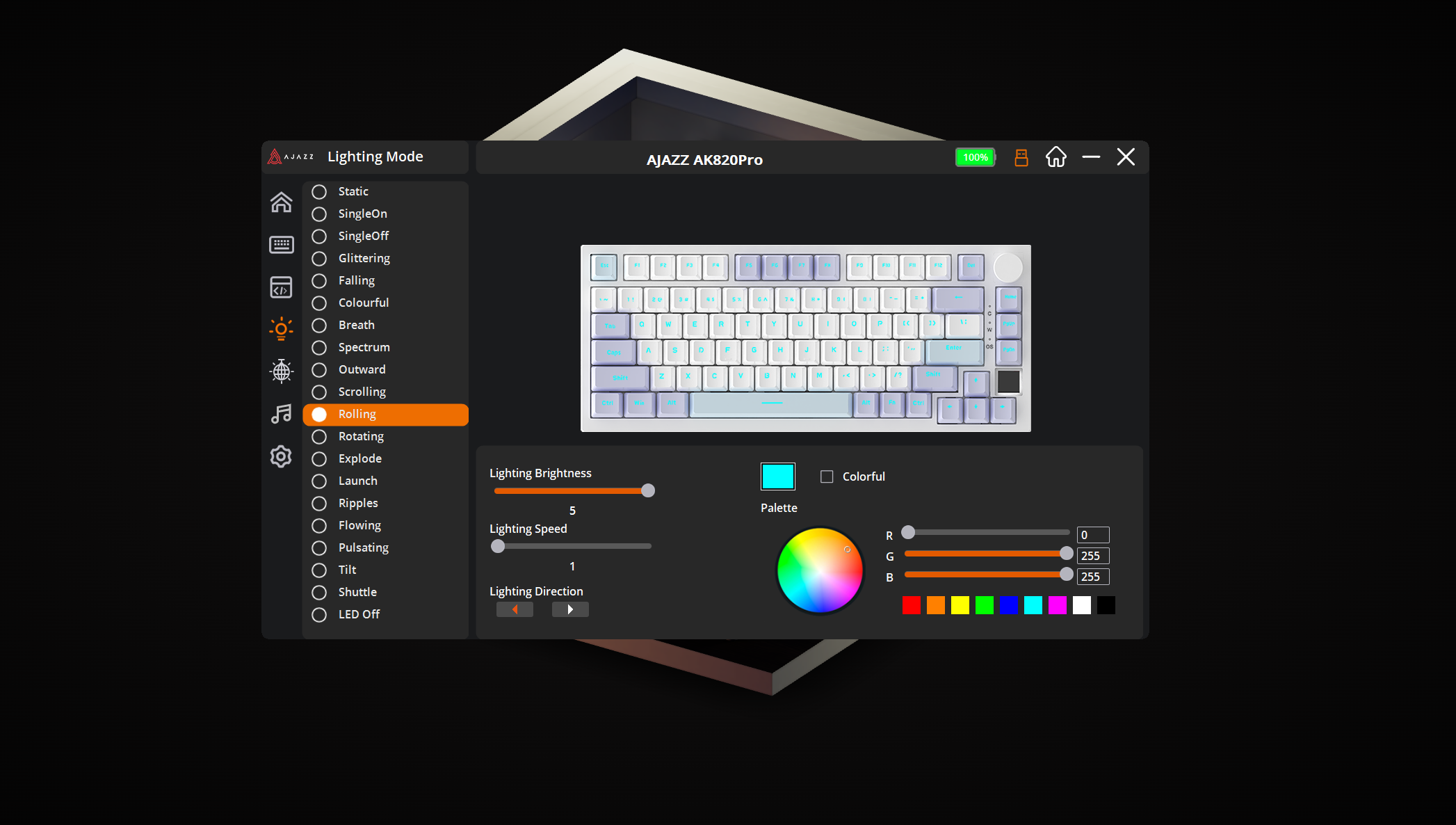The height and width of the screenshot is (825, 1456).
Task: Select the Ripples lighting mode
Action: click(x=385, y=503)
